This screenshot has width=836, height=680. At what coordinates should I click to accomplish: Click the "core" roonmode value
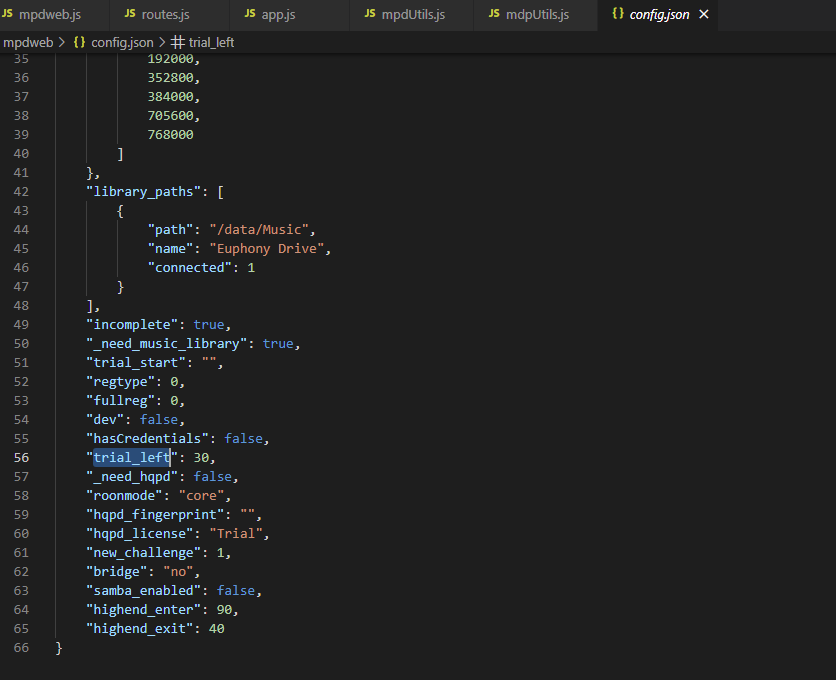tap(201, 495)
